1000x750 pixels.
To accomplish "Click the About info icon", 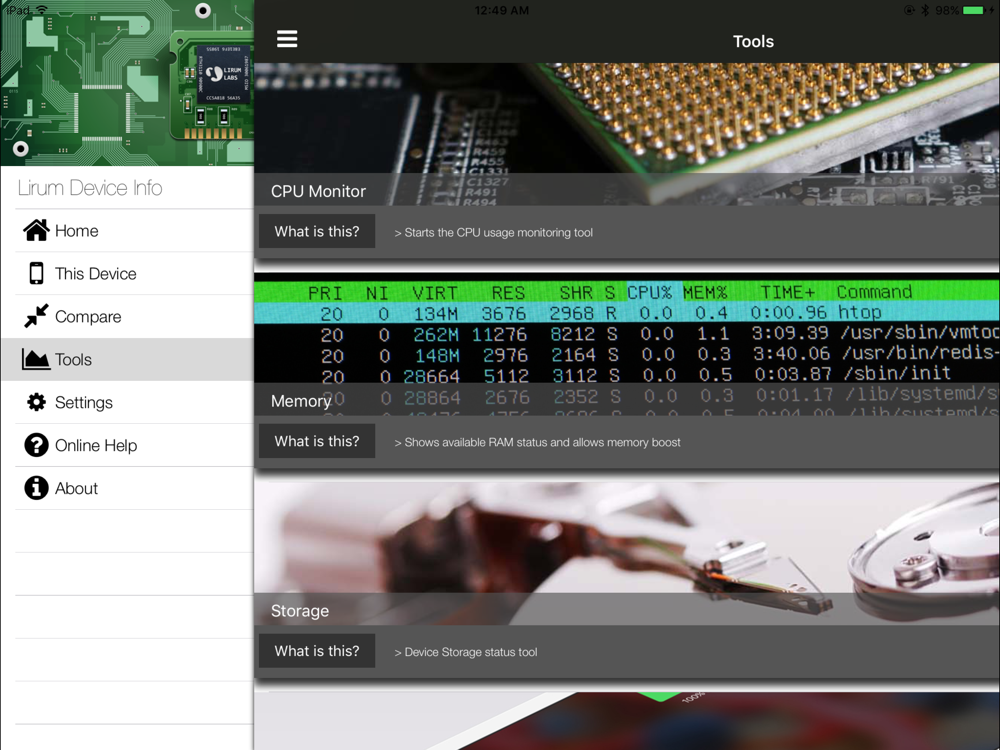I will (36, 487).
